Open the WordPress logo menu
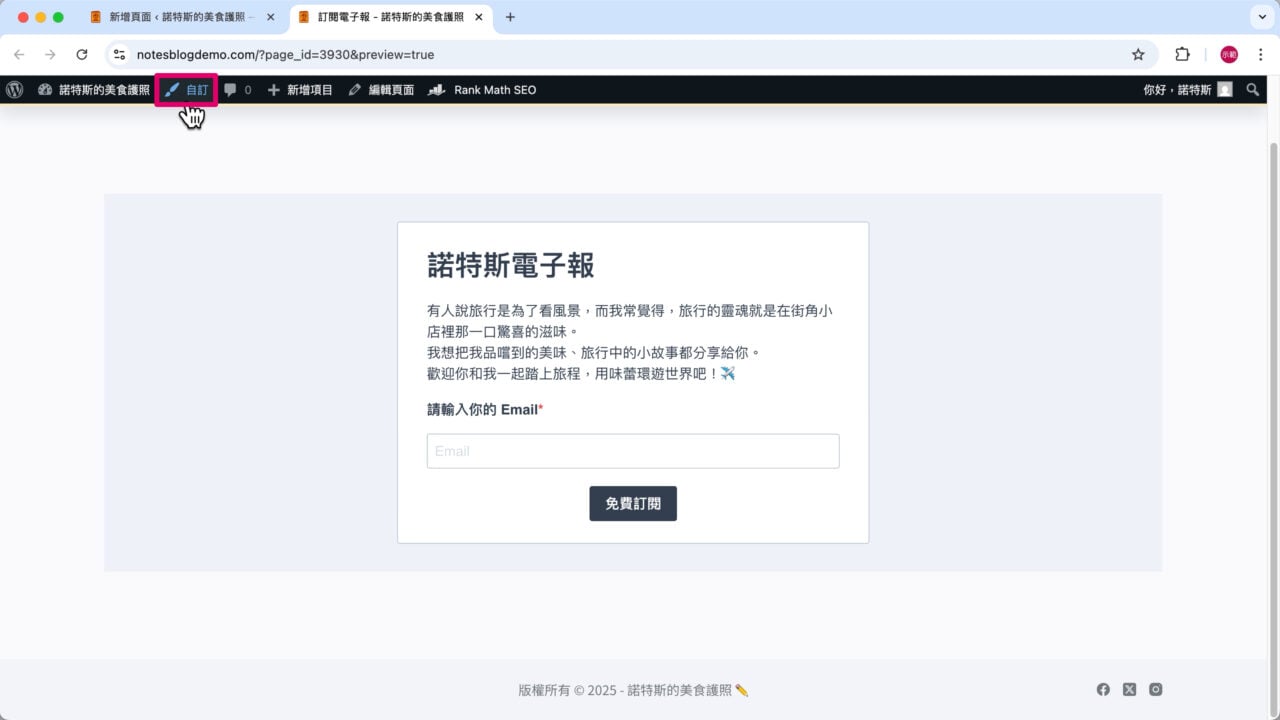The image size is (1280, 720). 14,89
